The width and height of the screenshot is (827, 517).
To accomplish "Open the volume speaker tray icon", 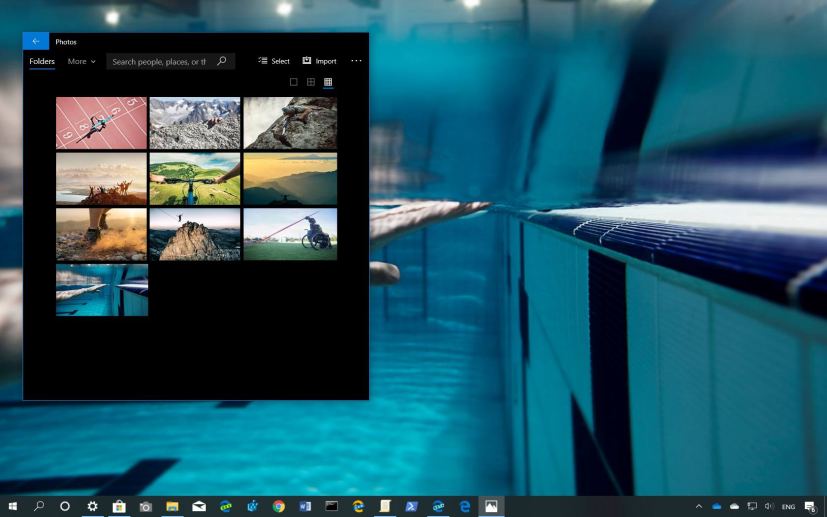I will coord(769,506).
